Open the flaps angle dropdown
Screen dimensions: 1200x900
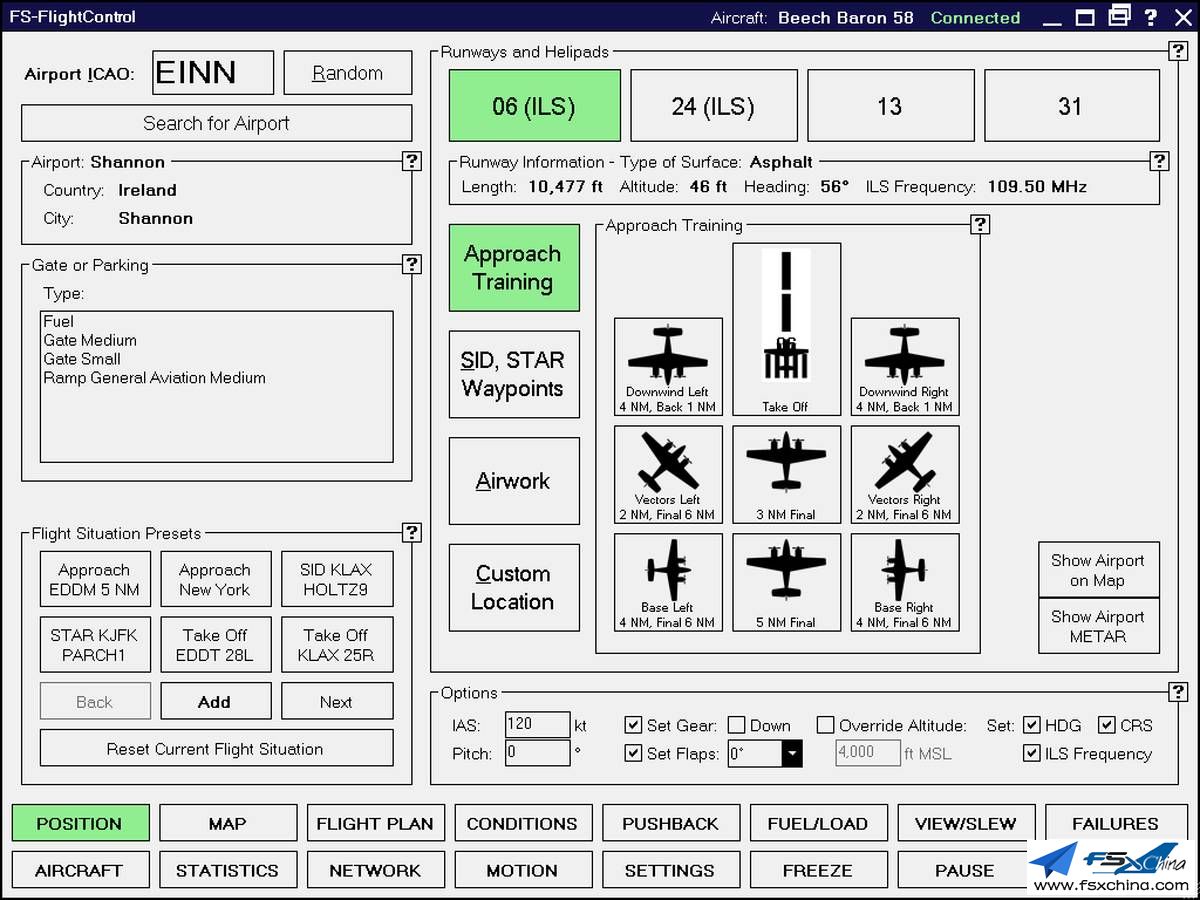point(792,754)
